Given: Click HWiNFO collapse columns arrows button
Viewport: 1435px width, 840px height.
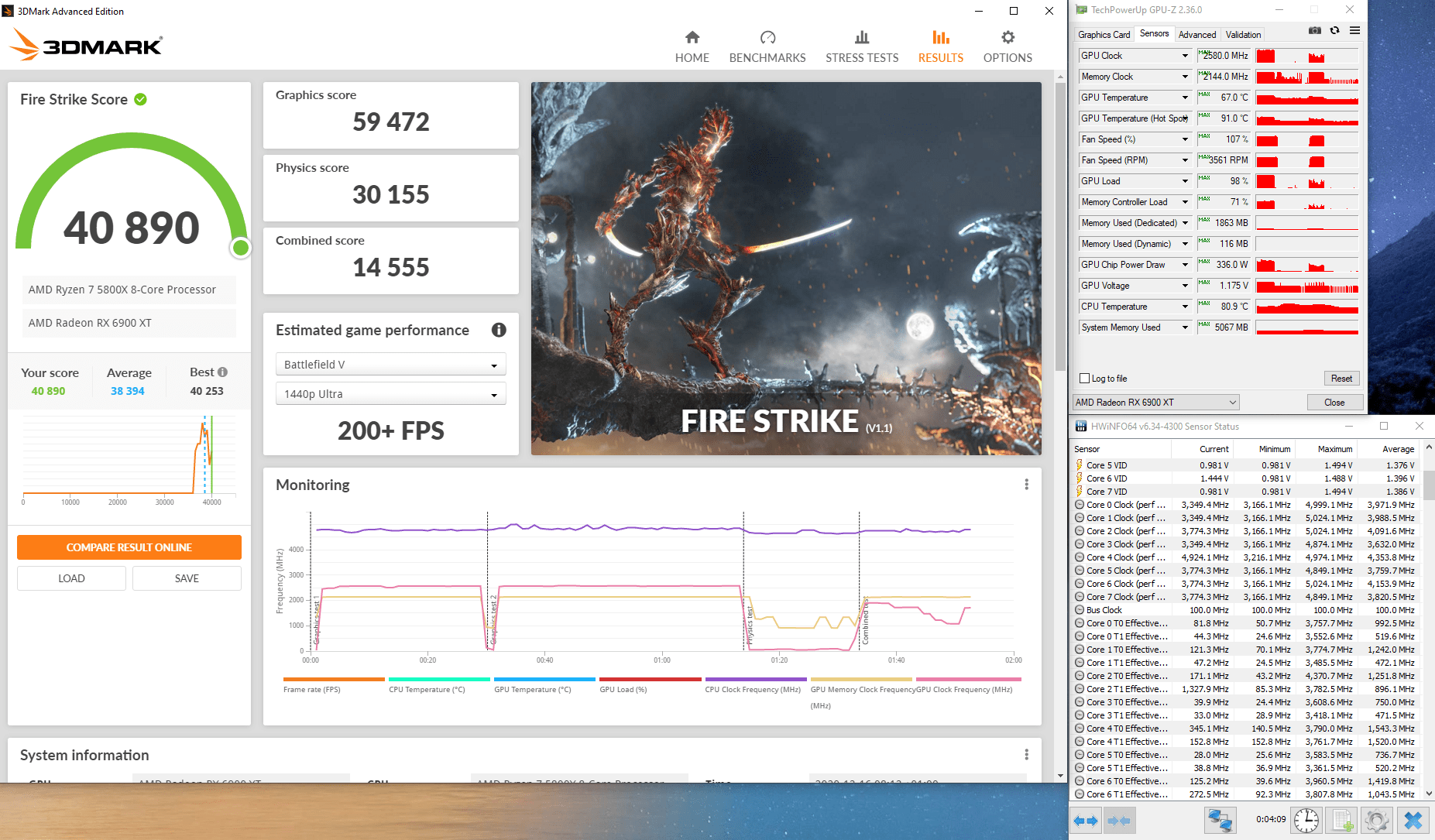Looking at the screenshot, I should (1119, 821).
